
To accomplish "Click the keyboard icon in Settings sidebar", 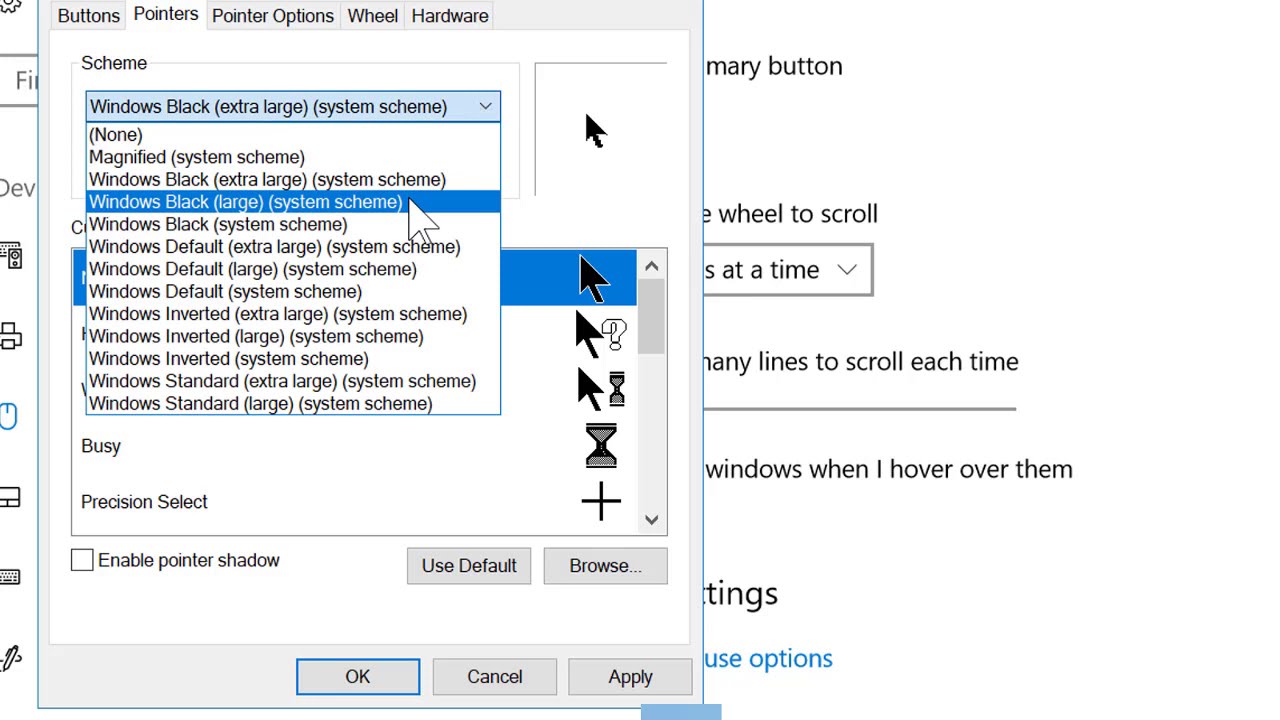I will pyautogui.click(x=10, y=577).
